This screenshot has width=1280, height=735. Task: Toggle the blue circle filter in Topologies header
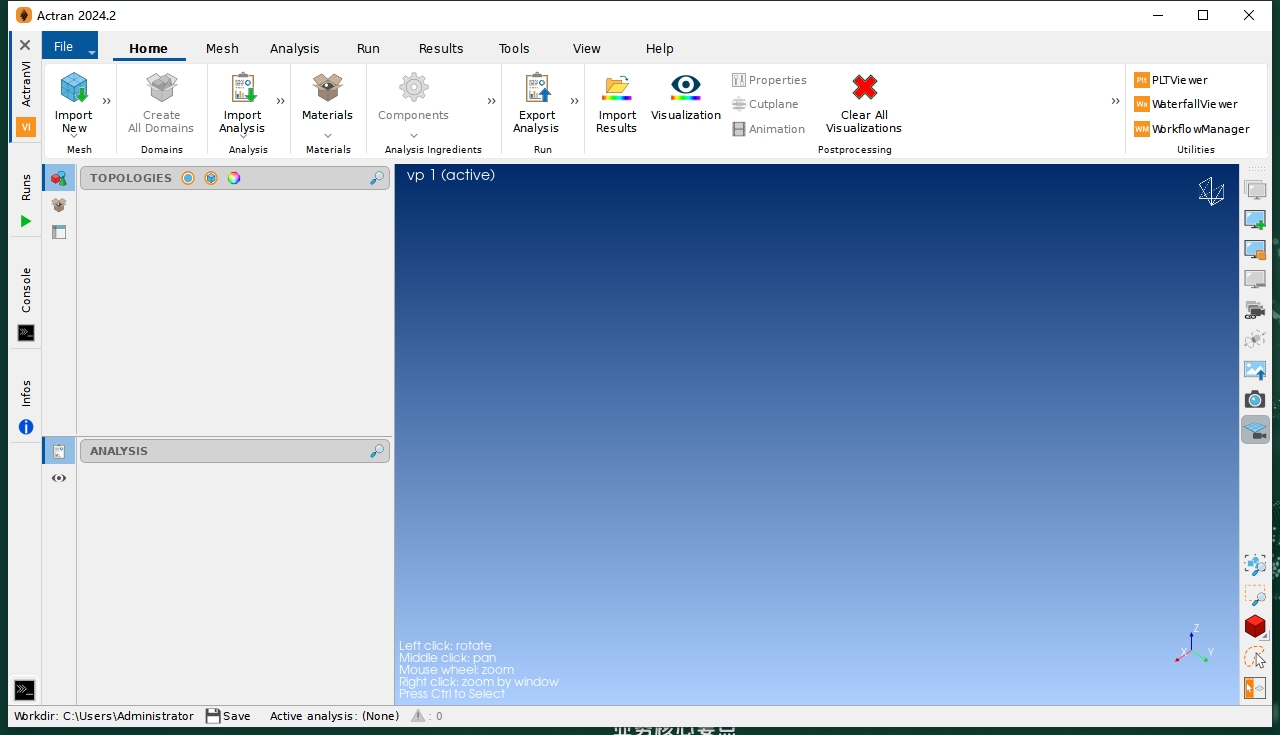click(x=188, y=178)
